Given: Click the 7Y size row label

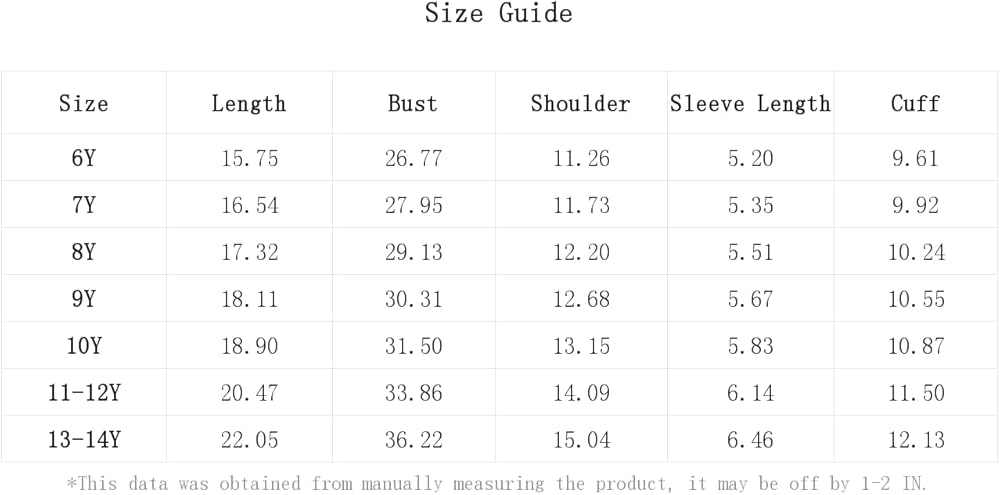Looking at the screenshot, I should click(x=83, y=205).
